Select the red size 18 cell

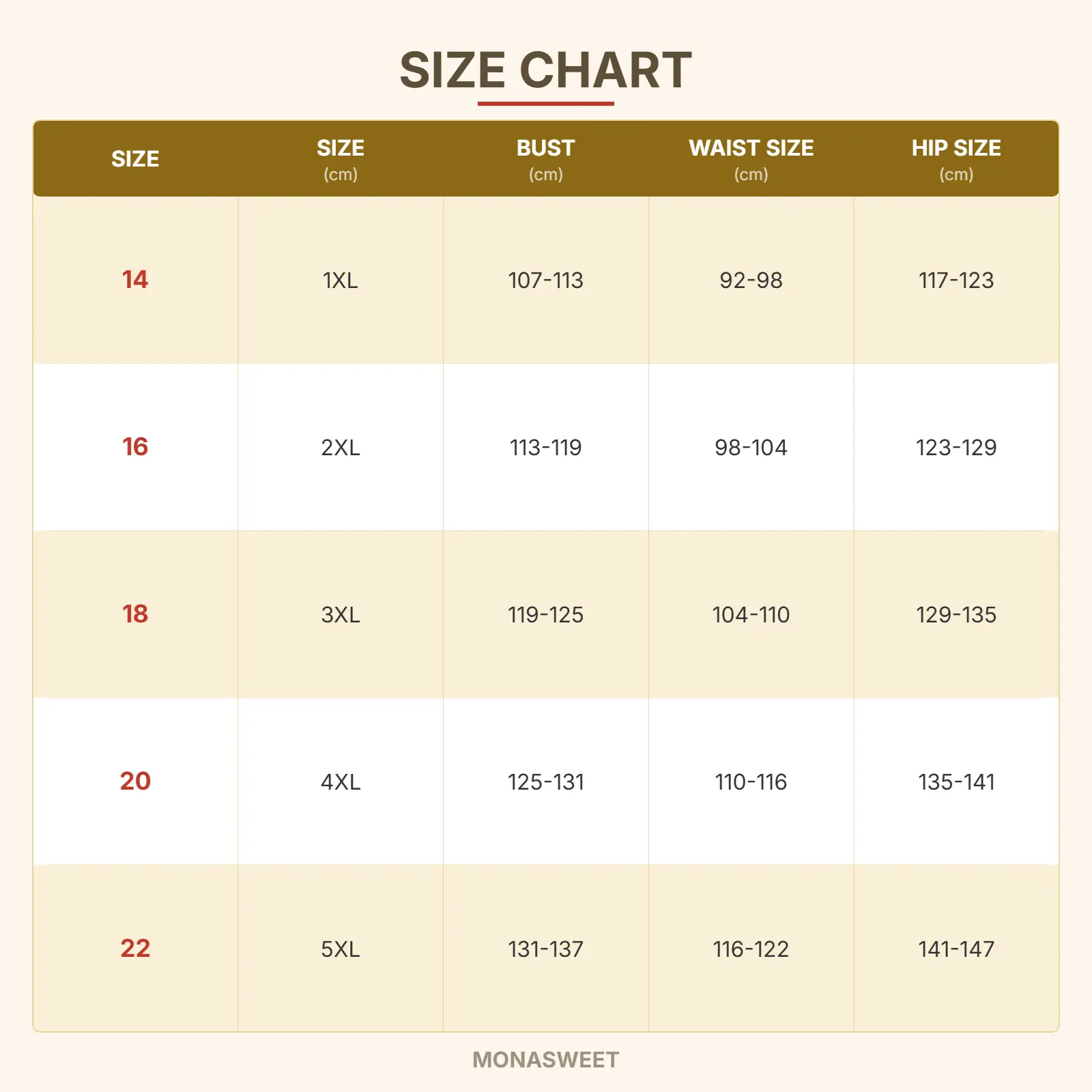(135, 614)
